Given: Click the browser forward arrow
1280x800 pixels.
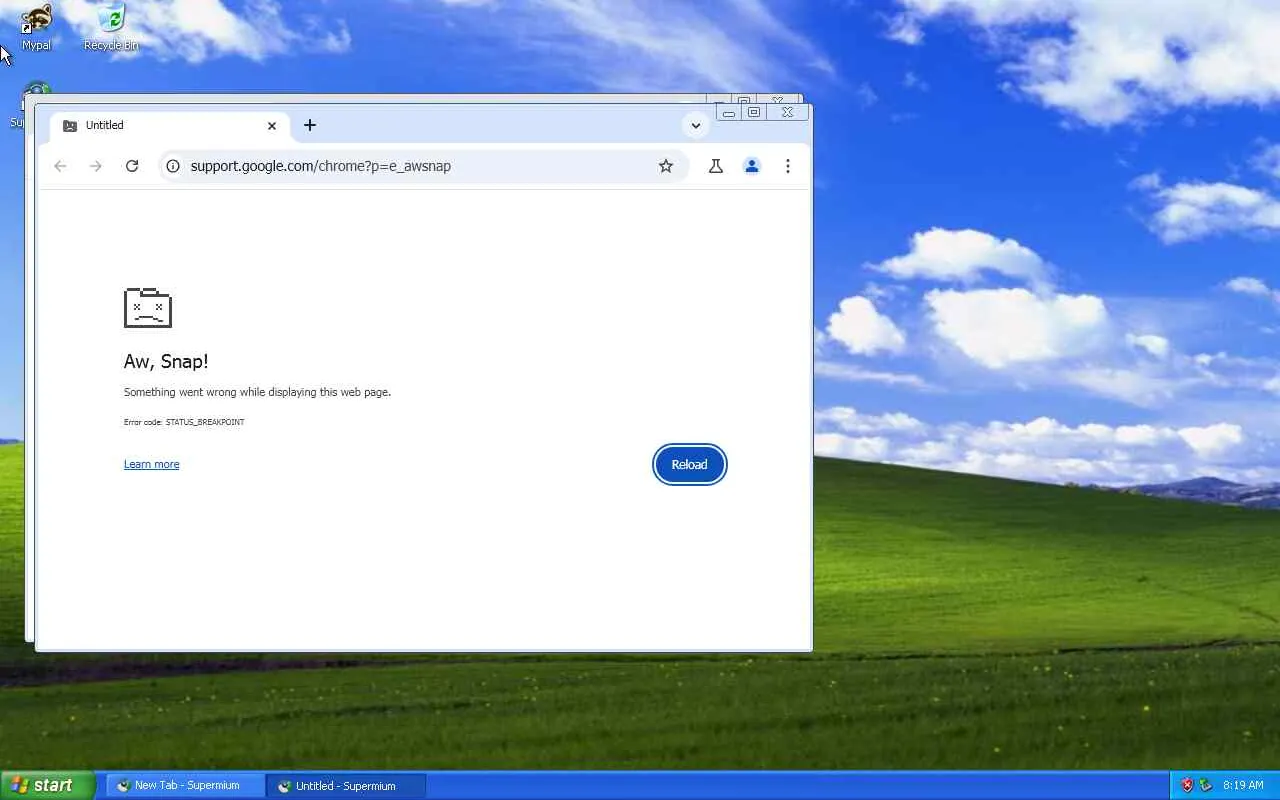Looking at the screenshot, I should pyautogui.click(x=96, y=166).
